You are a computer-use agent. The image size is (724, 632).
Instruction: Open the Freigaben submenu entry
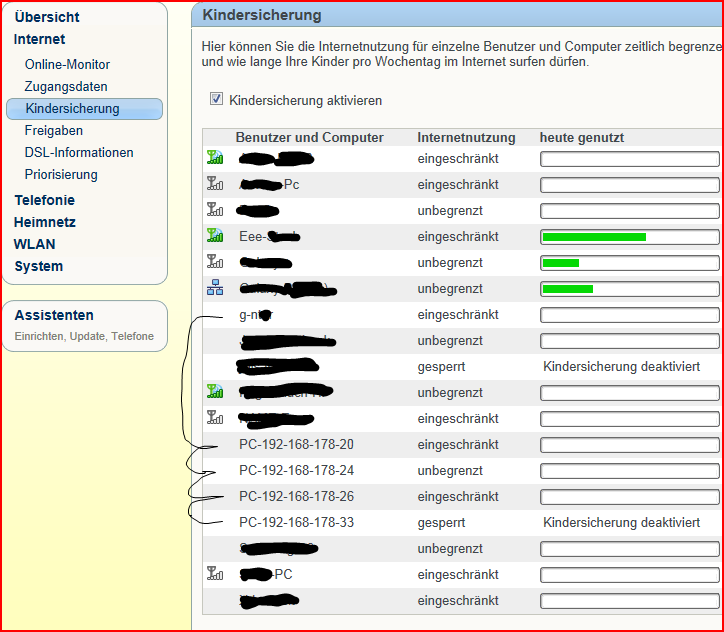point(54,131)
